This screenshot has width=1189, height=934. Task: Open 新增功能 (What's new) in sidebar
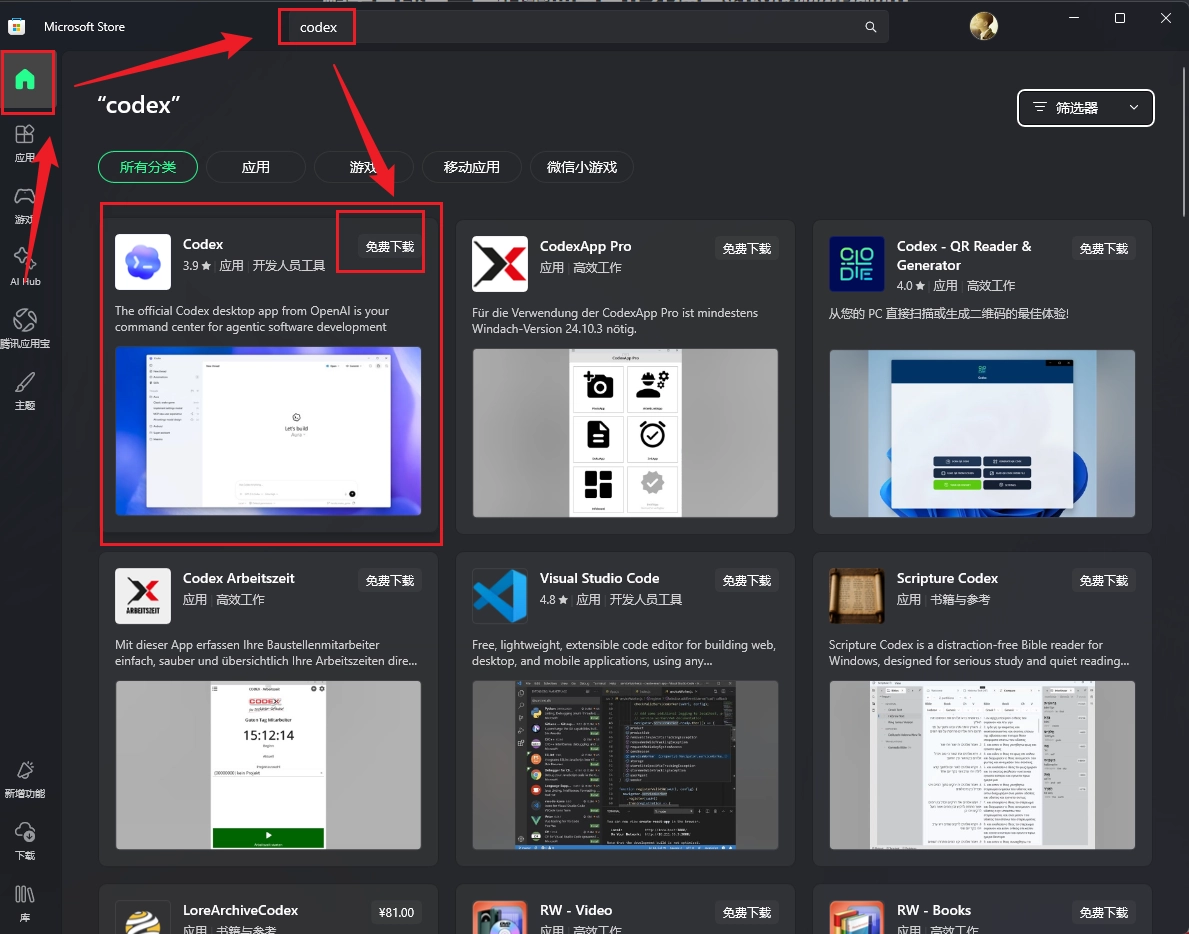point(25,779)
